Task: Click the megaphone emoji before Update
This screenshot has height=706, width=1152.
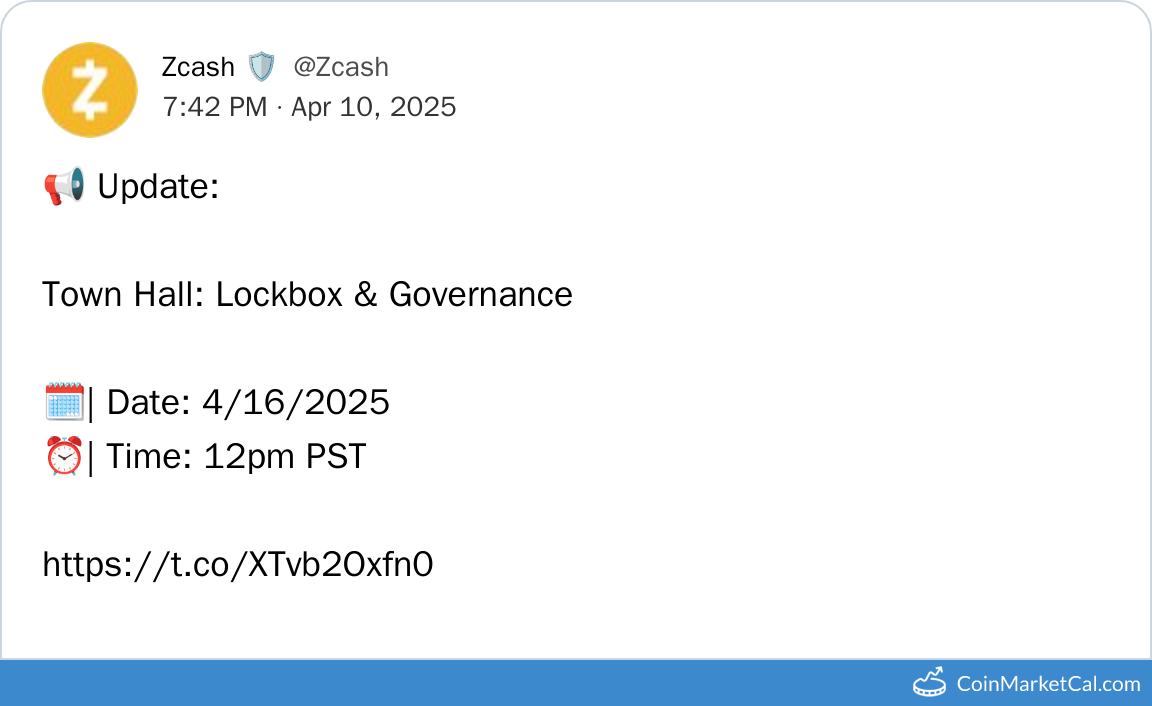Action: click(64, 187)
